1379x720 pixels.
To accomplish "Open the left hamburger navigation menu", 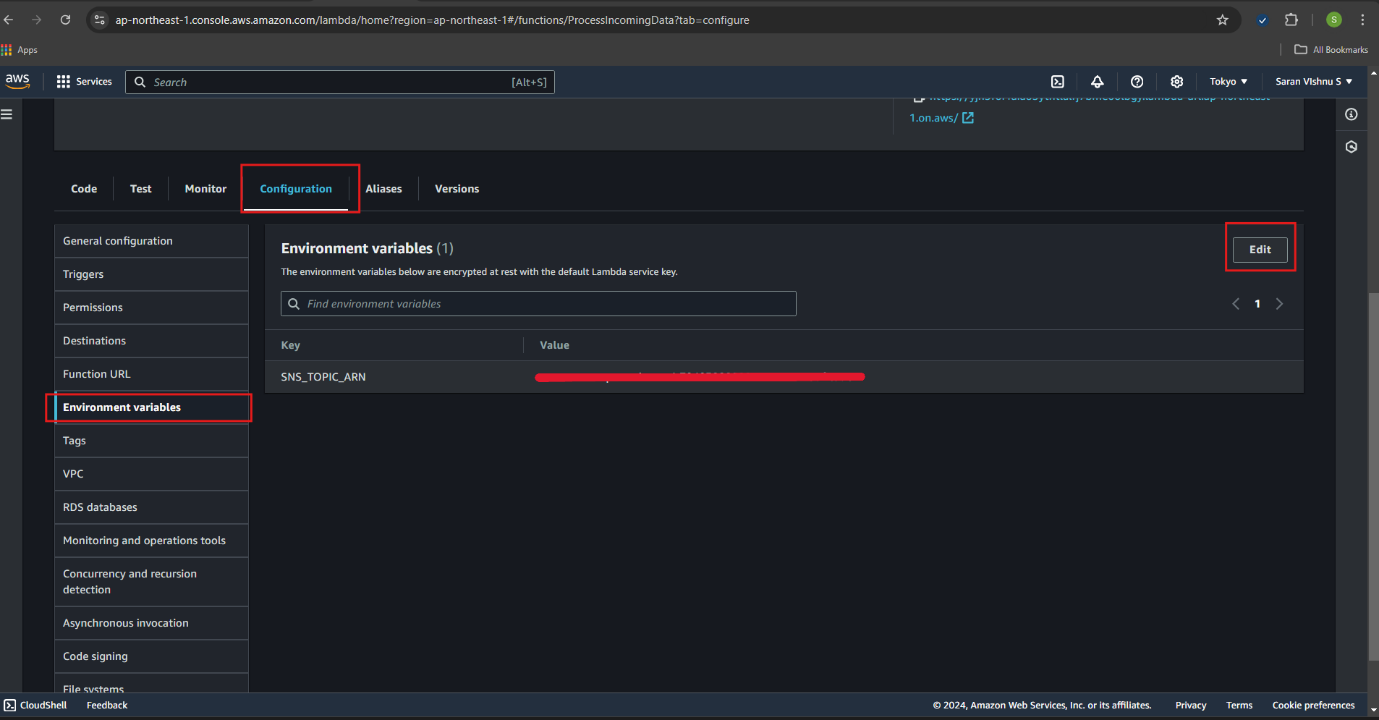I will tap(7, 115).
